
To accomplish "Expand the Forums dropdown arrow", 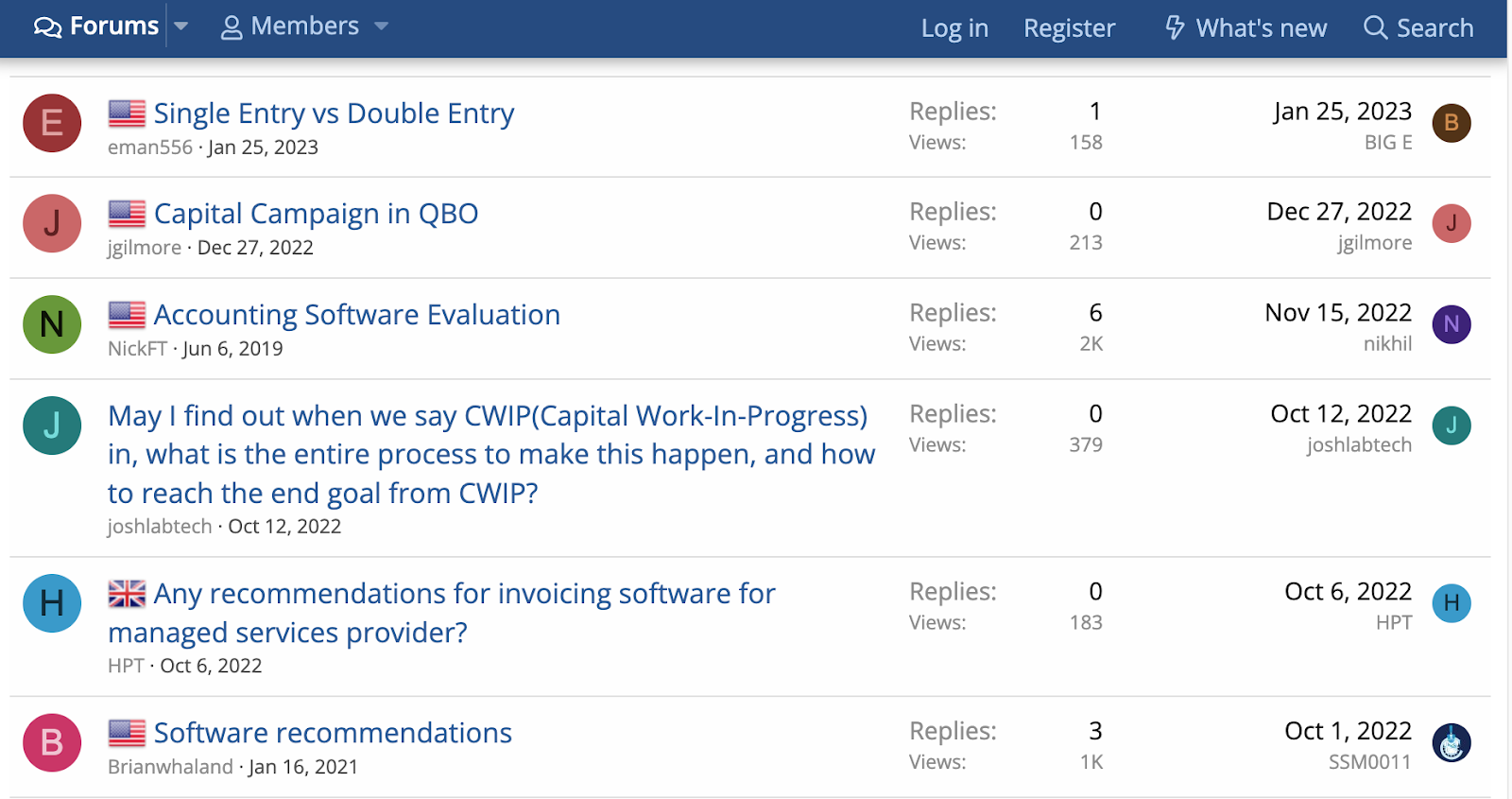I will (181, 26).
